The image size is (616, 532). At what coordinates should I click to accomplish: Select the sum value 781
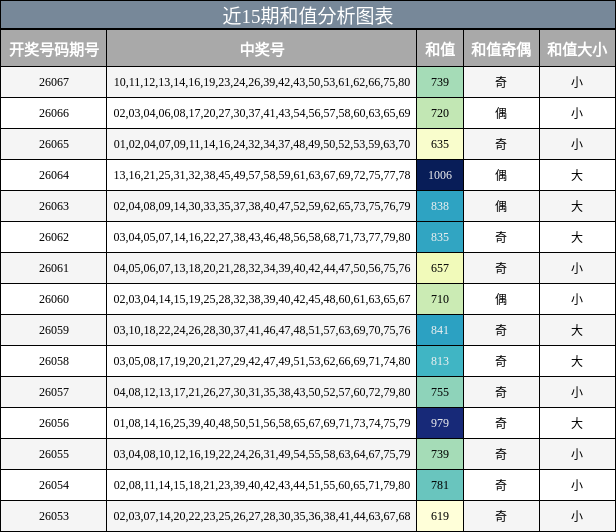pos(440,485)
